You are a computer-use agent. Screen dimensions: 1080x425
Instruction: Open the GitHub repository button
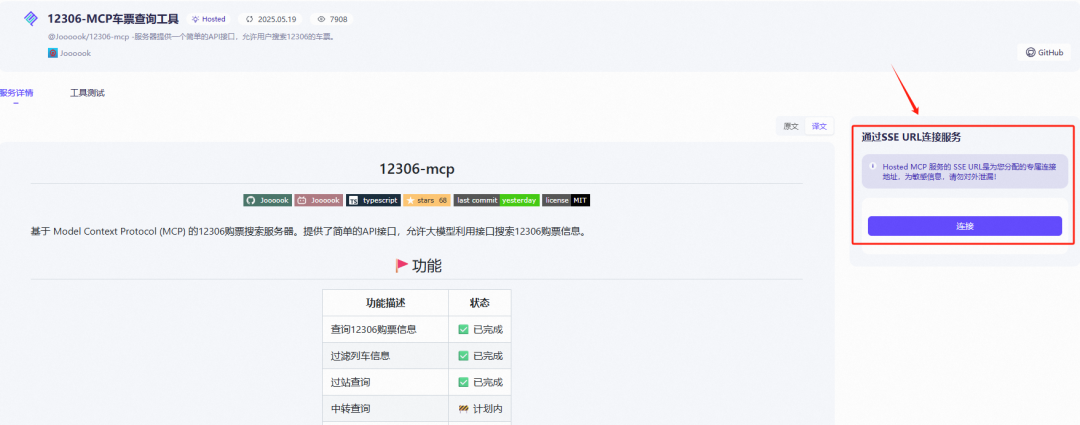1044,52
